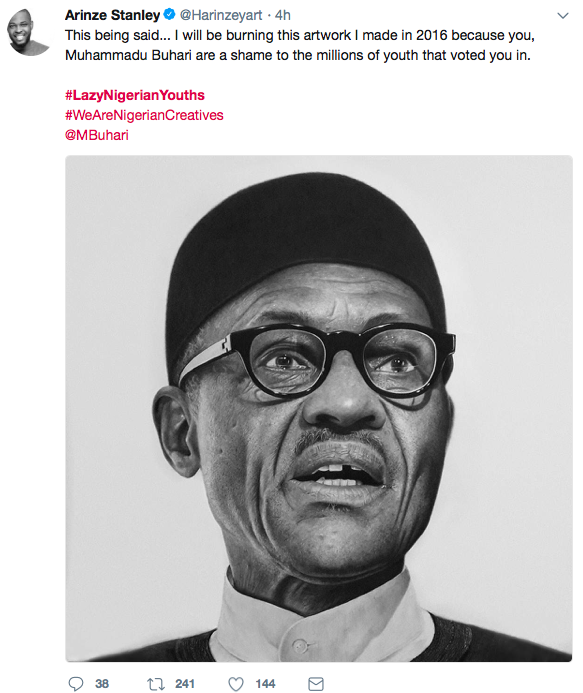Click the blue verified badge next to name
This screenshot has width=583, height=693.
click(x=169, y=15)
